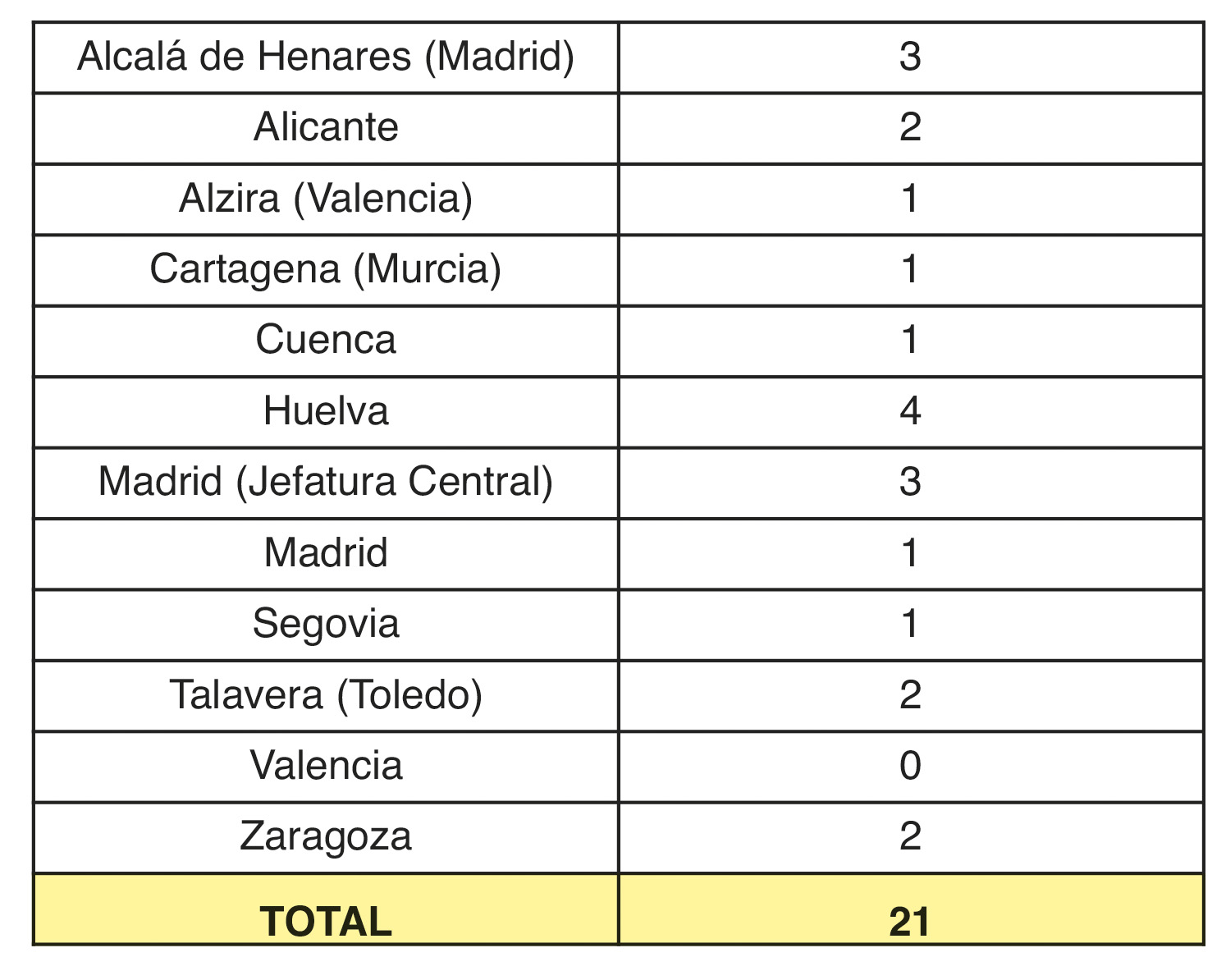Click the Alicante row label
The image size is (1226, 980).
tap(326, 128)
